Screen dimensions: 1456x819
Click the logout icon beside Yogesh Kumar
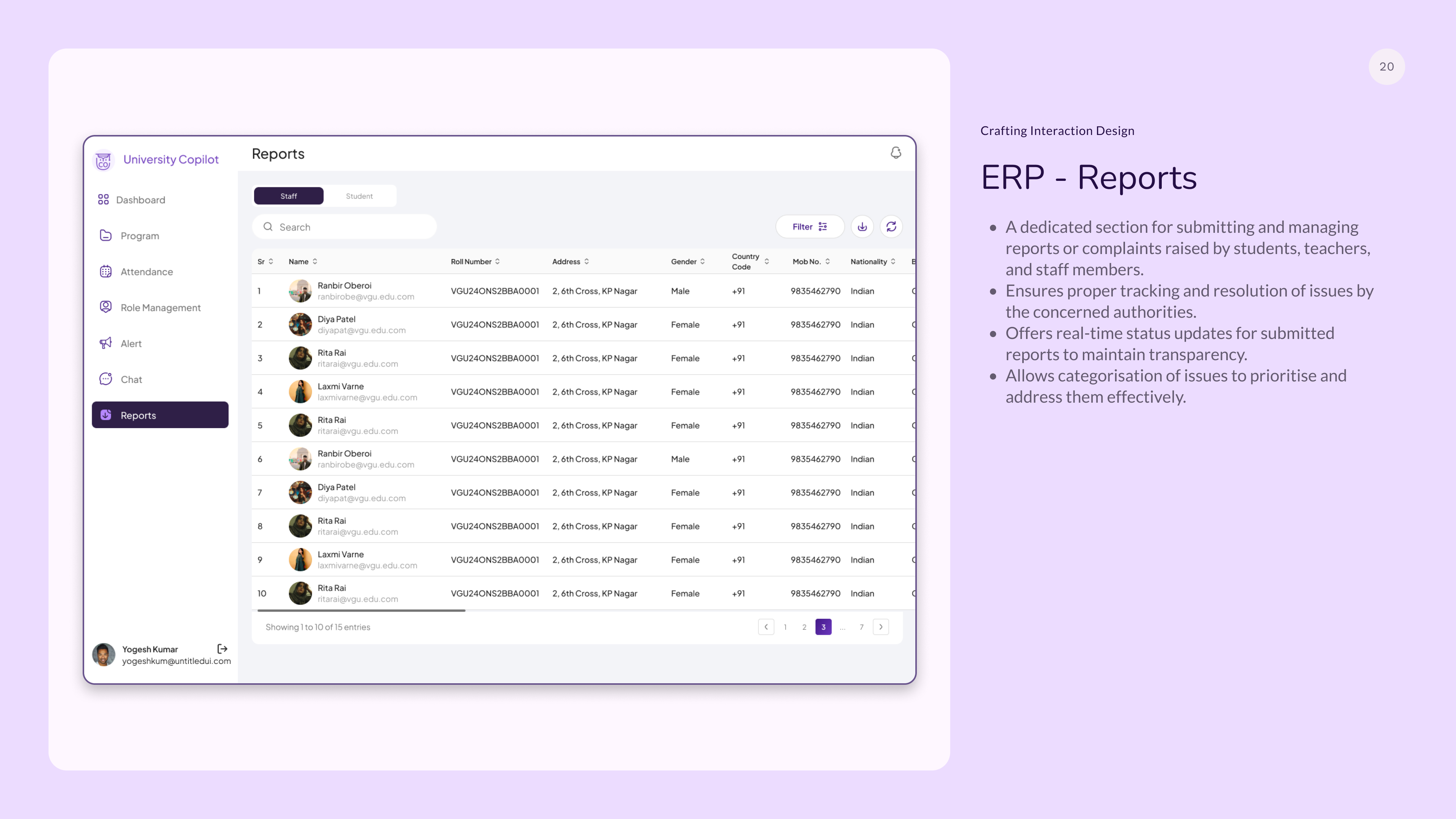[222, 649]
